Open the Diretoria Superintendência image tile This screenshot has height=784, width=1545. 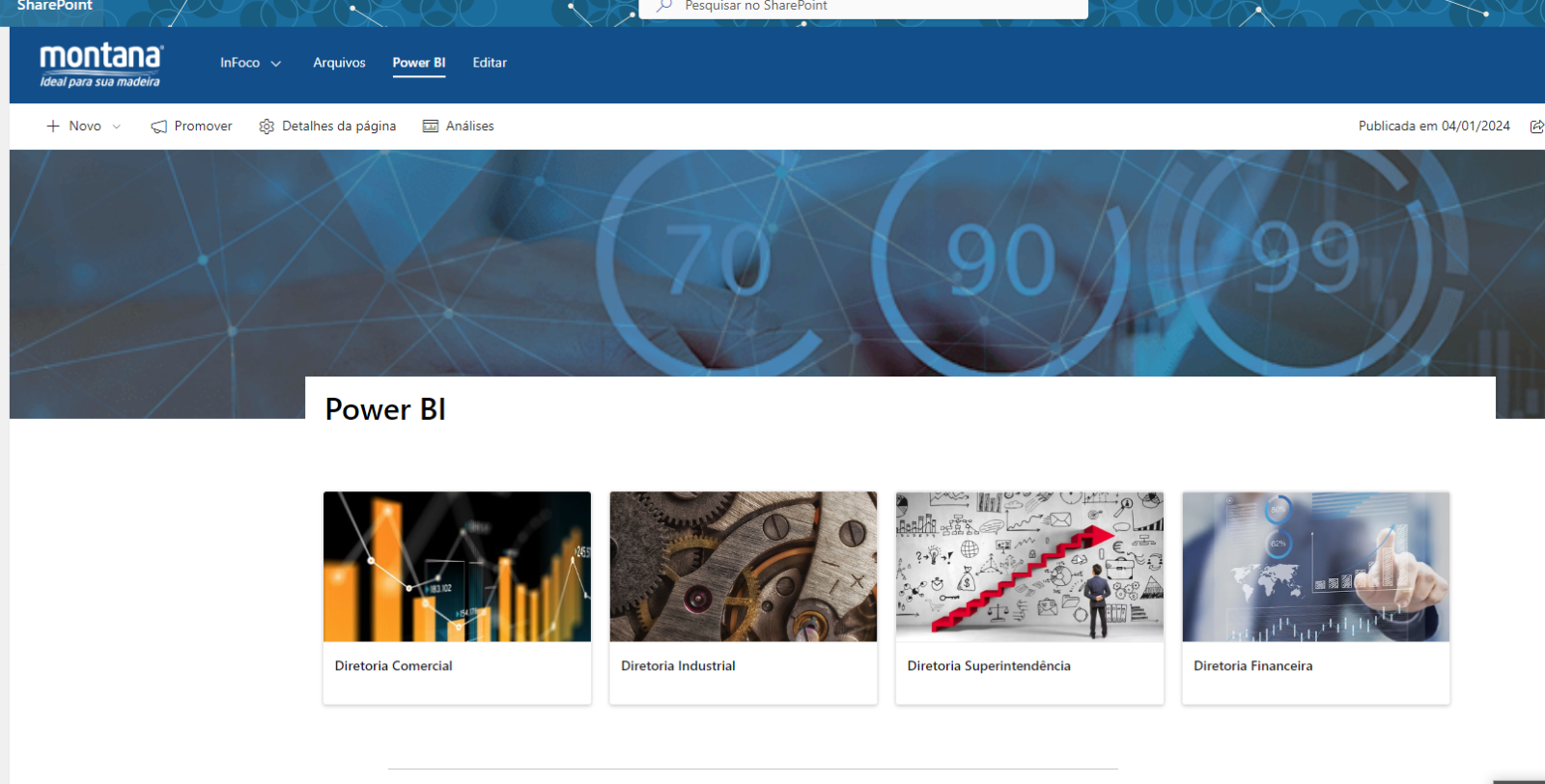click(x=1029, y=567)
